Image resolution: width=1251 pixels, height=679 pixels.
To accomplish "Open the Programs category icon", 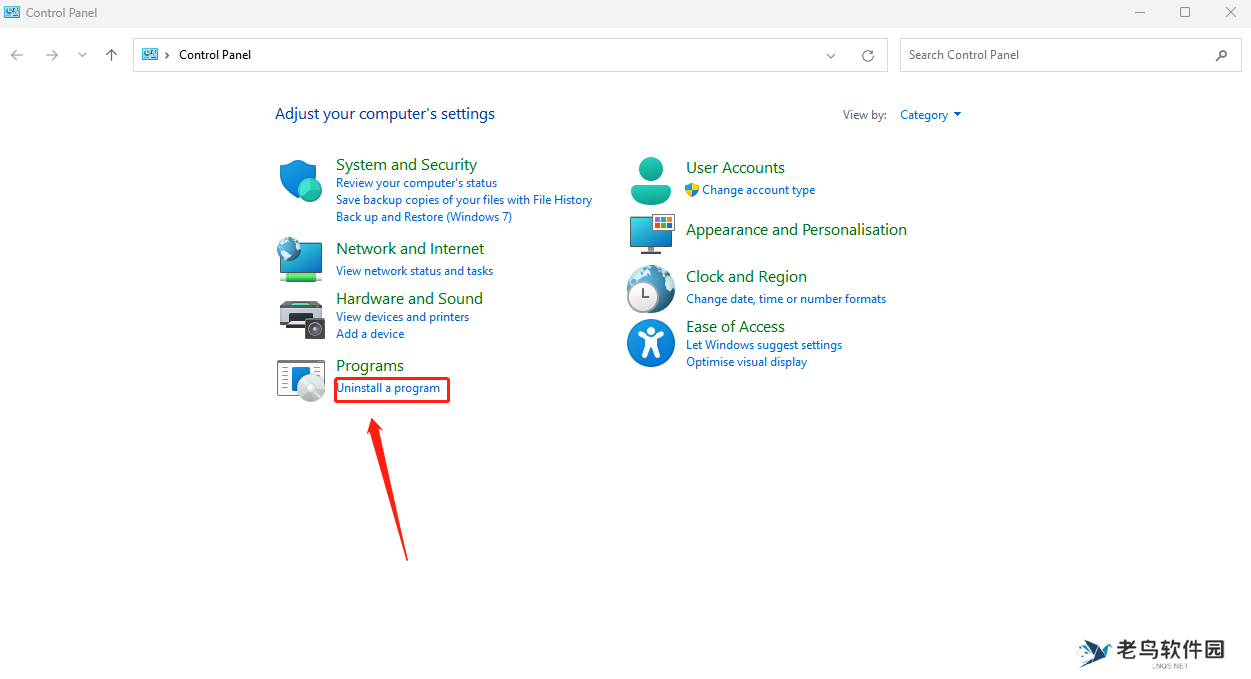I will (x=300, y=380).
